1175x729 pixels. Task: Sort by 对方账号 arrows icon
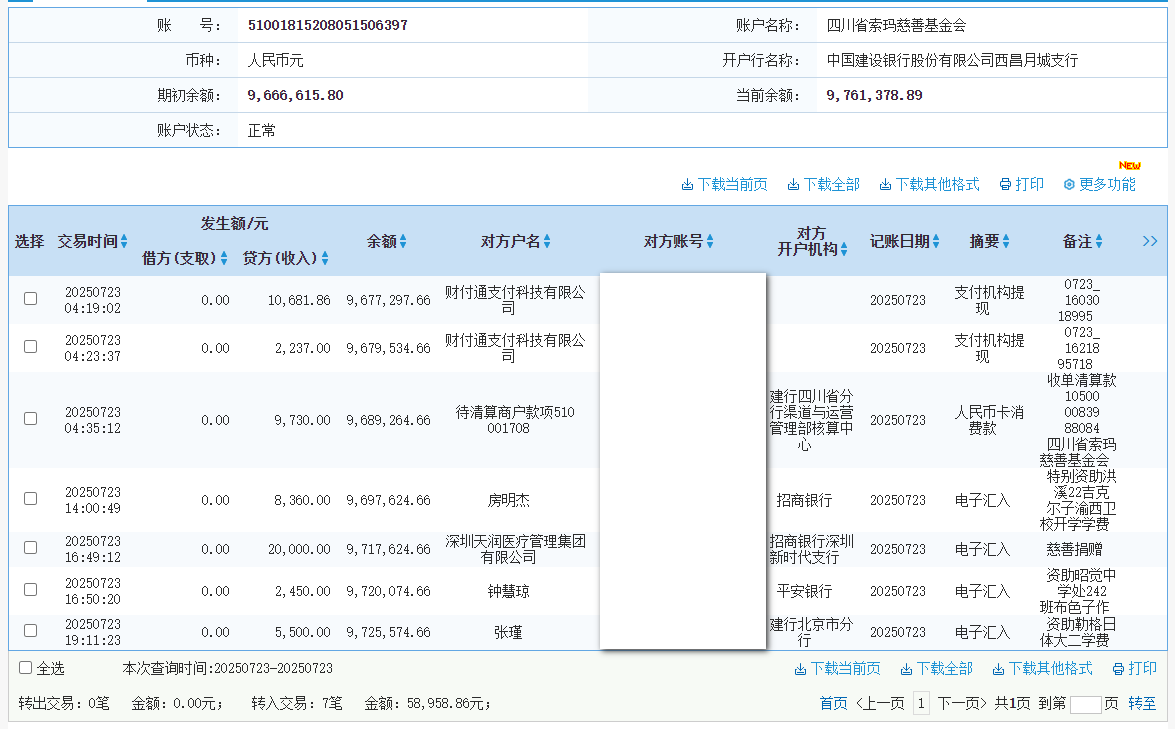pyautogui.click(x=710, y=241)
